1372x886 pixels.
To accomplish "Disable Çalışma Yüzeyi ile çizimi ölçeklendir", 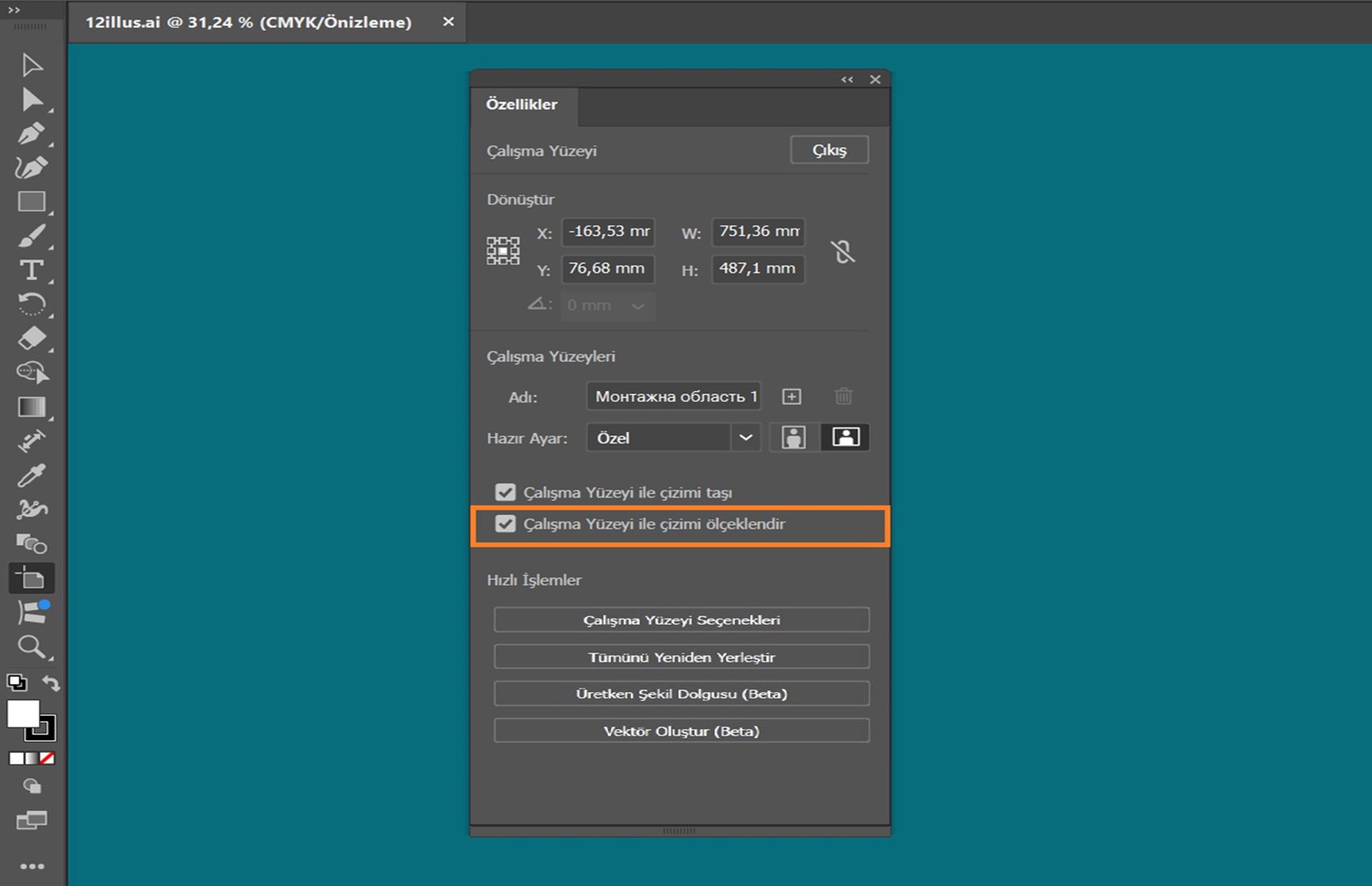I will (x=507, y=524).
